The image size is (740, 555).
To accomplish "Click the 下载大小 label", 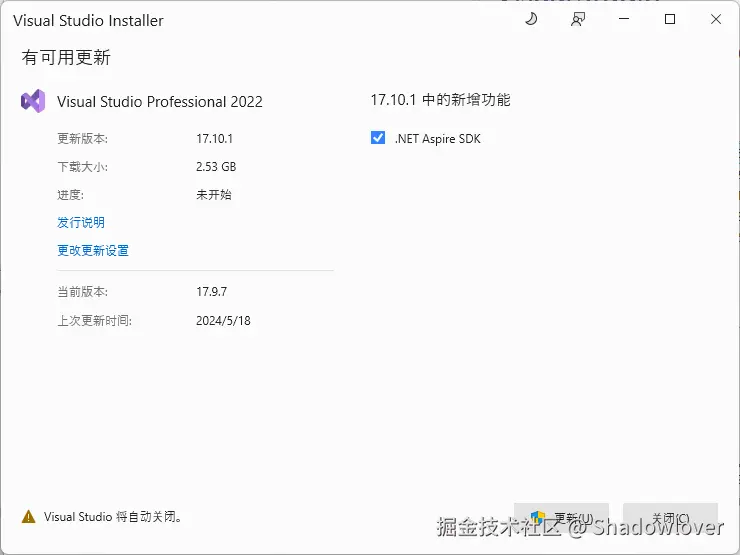I will coord(83,167).
